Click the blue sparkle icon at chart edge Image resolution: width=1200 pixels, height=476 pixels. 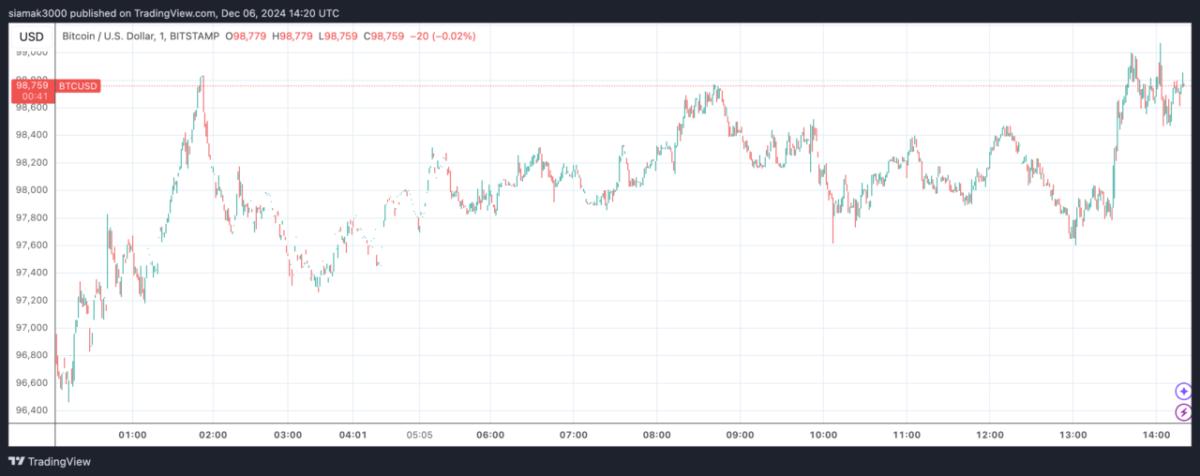pos(1183,391)
